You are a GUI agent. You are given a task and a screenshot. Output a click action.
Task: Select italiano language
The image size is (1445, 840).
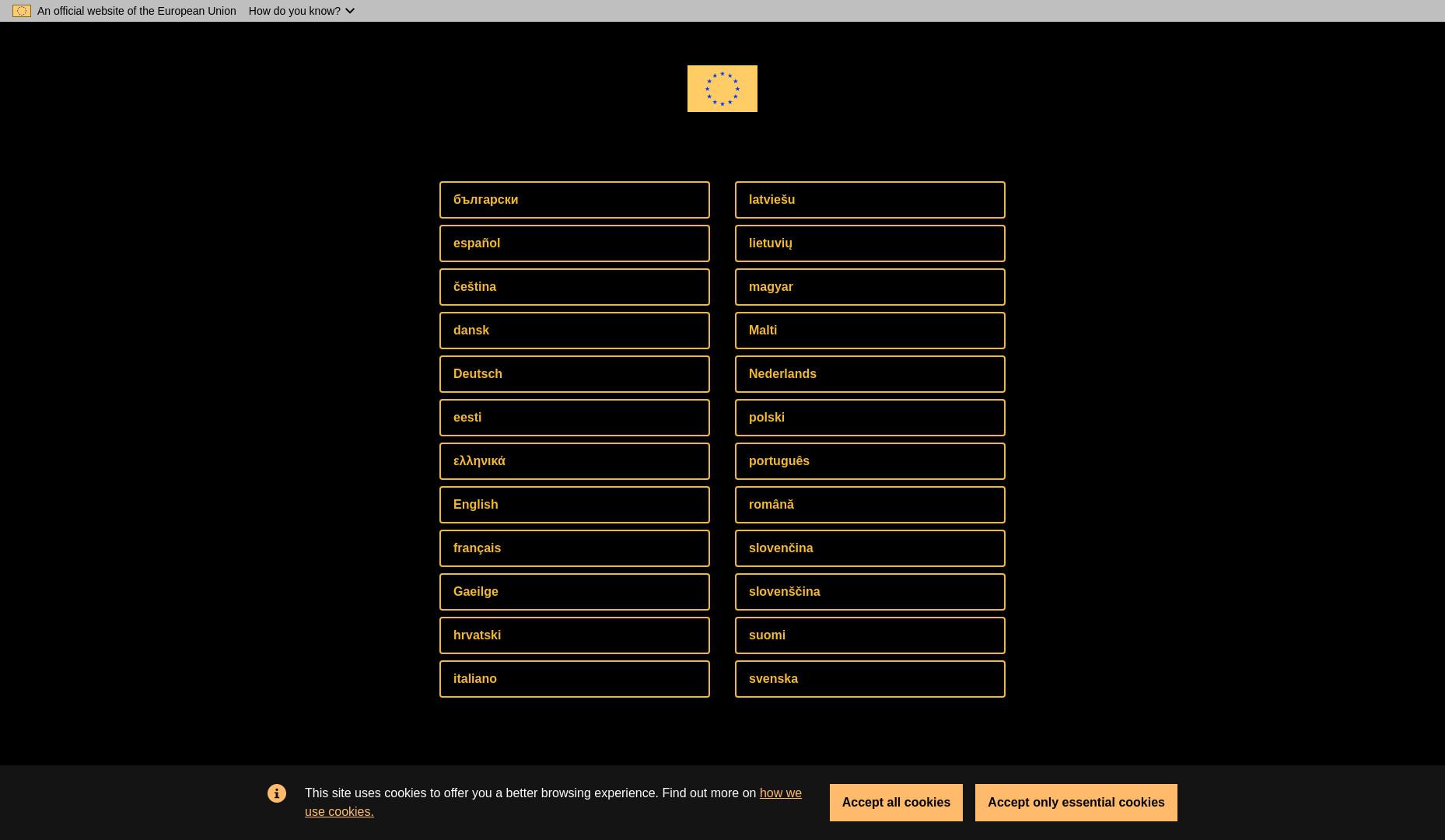tap(575, 679)
